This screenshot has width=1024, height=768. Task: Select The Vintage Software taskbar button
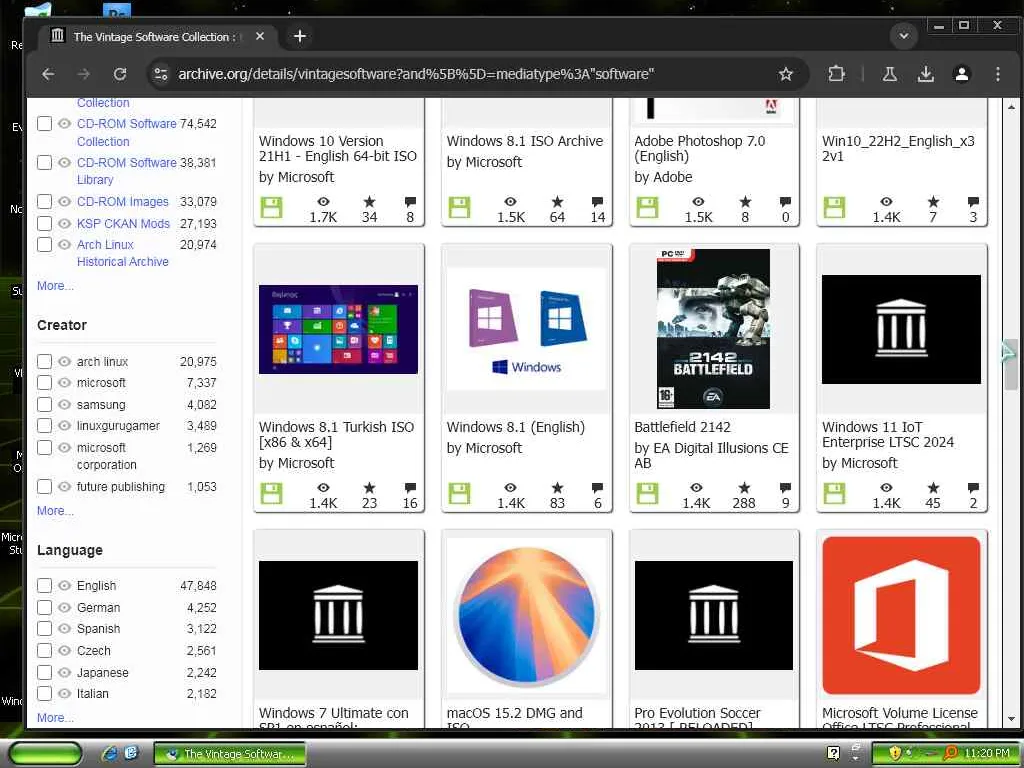(230, 754)
